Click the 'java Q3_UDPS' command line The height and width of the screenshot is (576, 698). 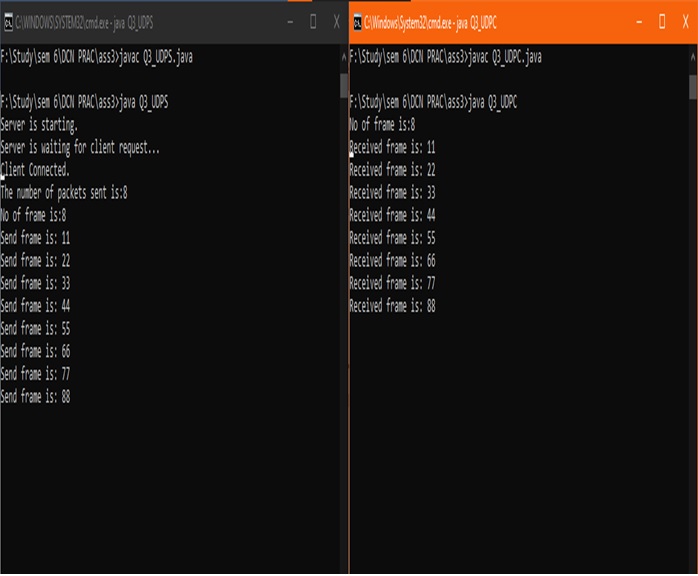[x=84, y=103]
